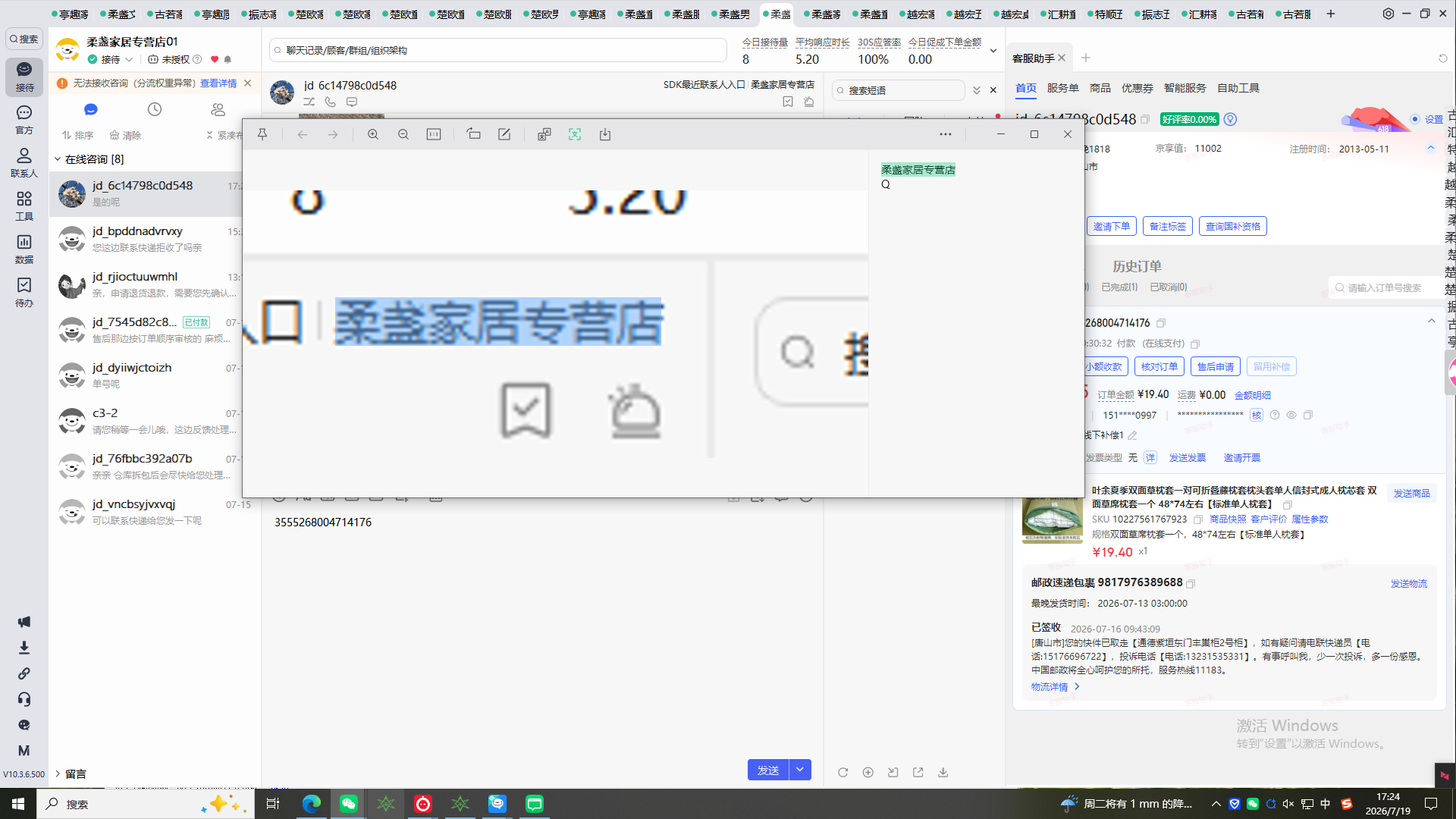Expand the quick phrases panel chevron
The height and width of the screenshot is (819, 1456).
pos(977,90)
